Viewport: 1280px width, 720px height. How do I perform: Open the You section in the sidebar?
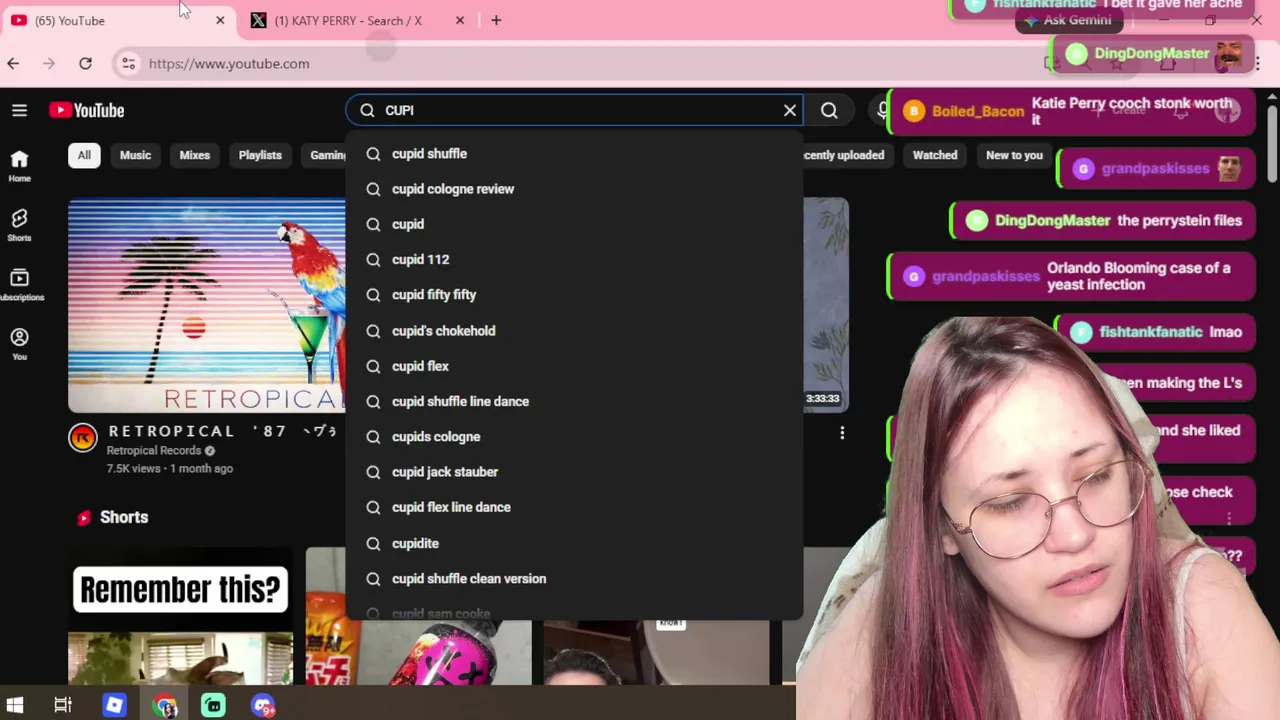[19, 344]
